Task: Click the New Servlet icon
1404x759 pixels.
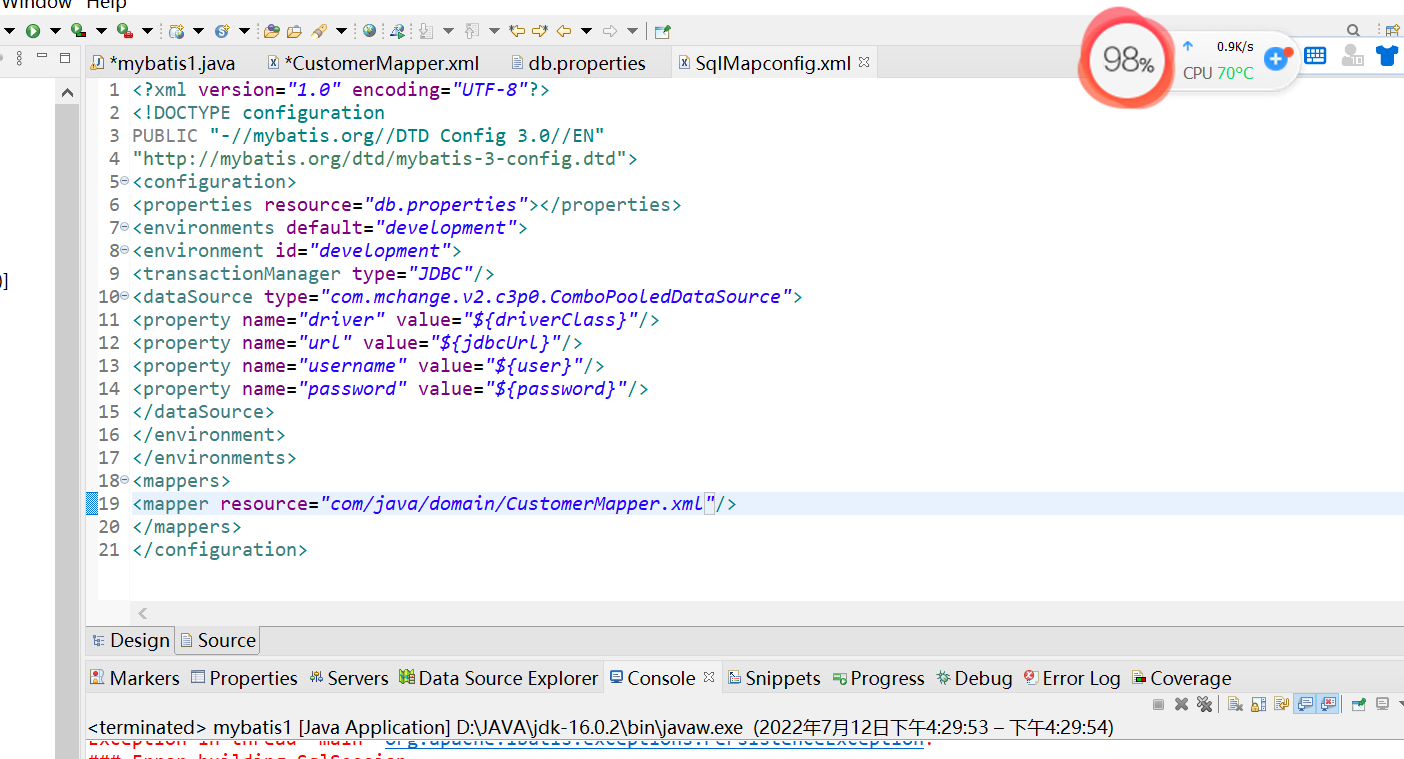Action: pyautogui.click(x=222, y=31)
